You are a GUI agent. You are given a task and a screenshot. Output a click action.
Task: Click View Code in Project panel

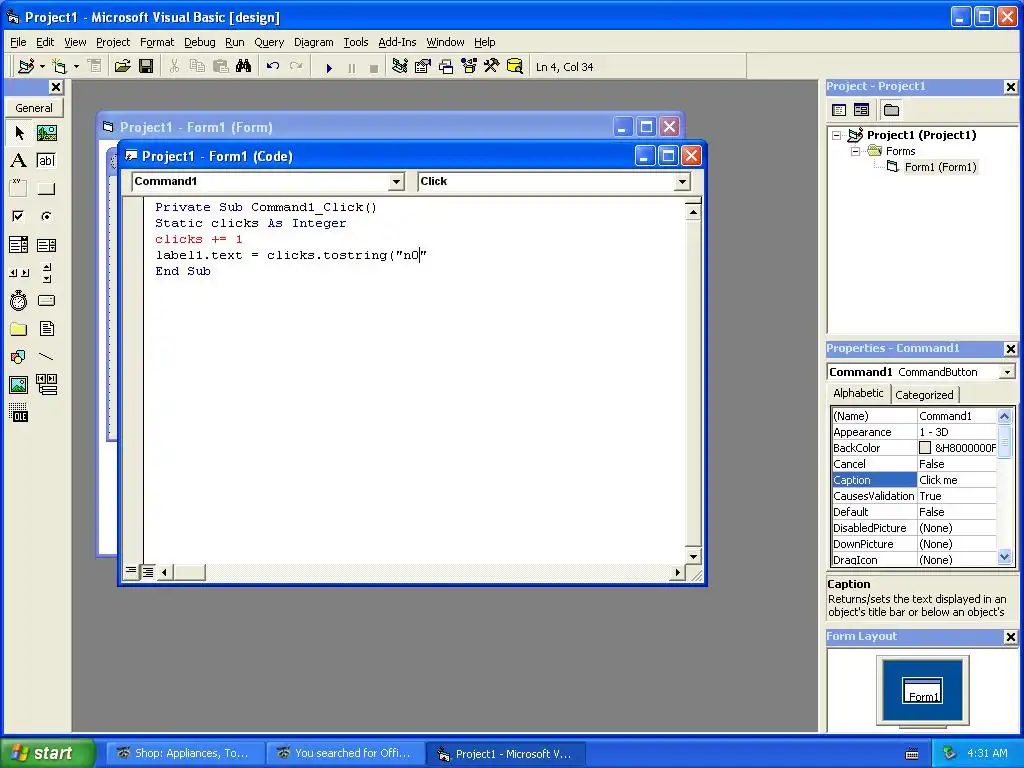pyautogui.click(x=839, y=110)
